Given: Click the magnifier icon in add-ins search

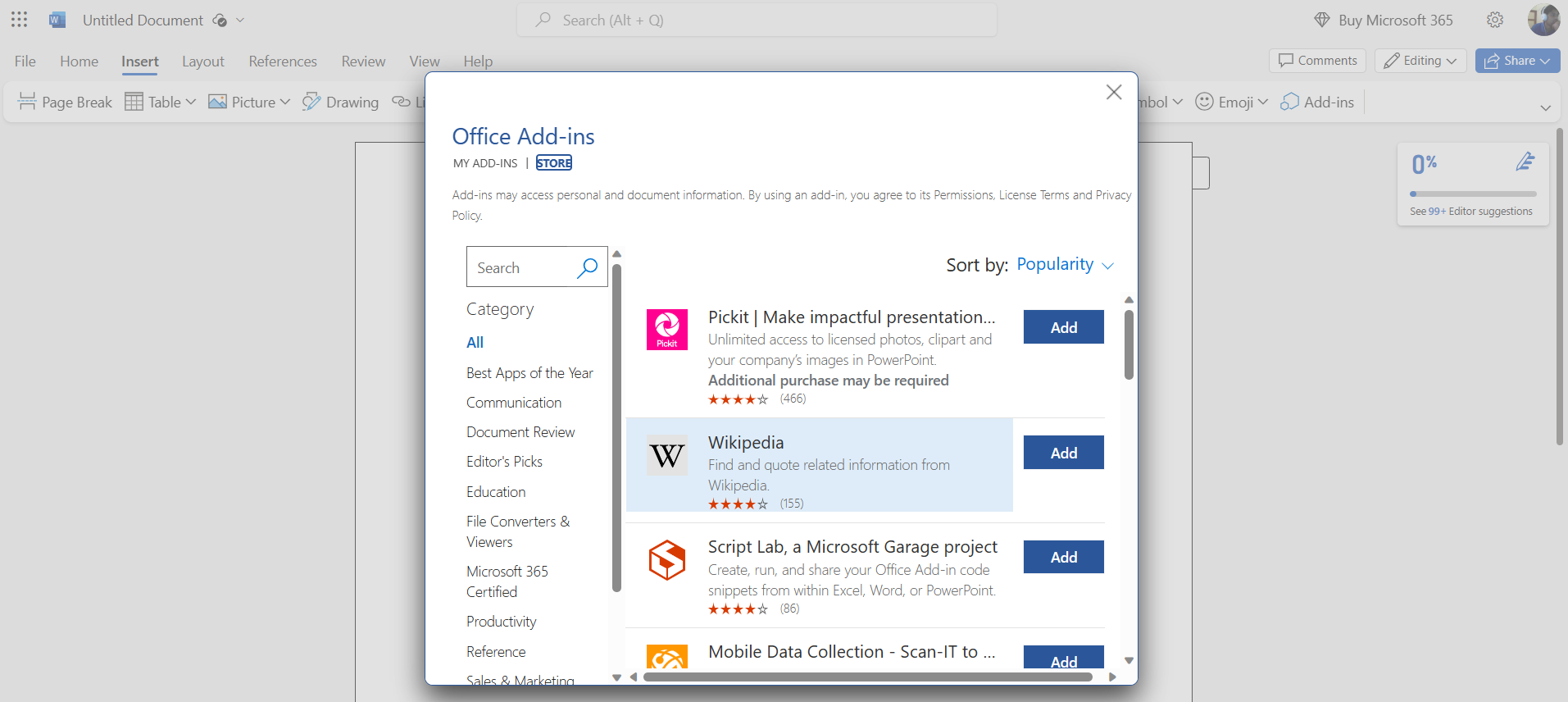Looking at the screenshot, I should [x=587, y=268].
